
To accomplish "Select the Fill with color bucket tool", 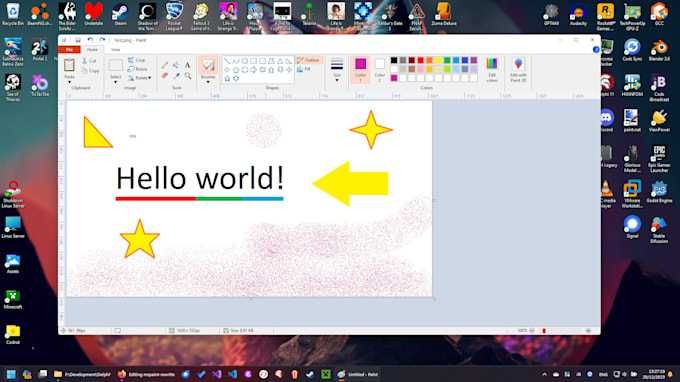I will (x=176, y=65).
